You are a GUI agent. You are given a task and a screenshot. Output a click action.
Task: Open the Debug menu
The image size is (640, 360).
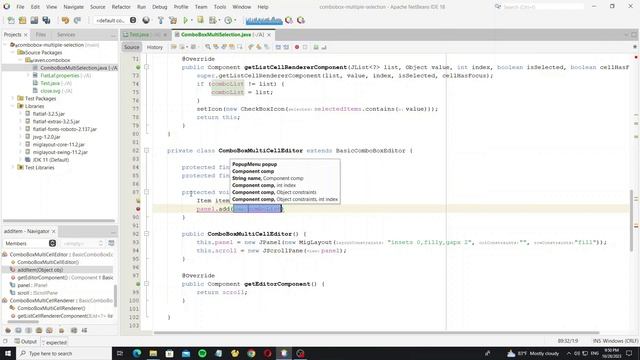[x=160, y=7]
